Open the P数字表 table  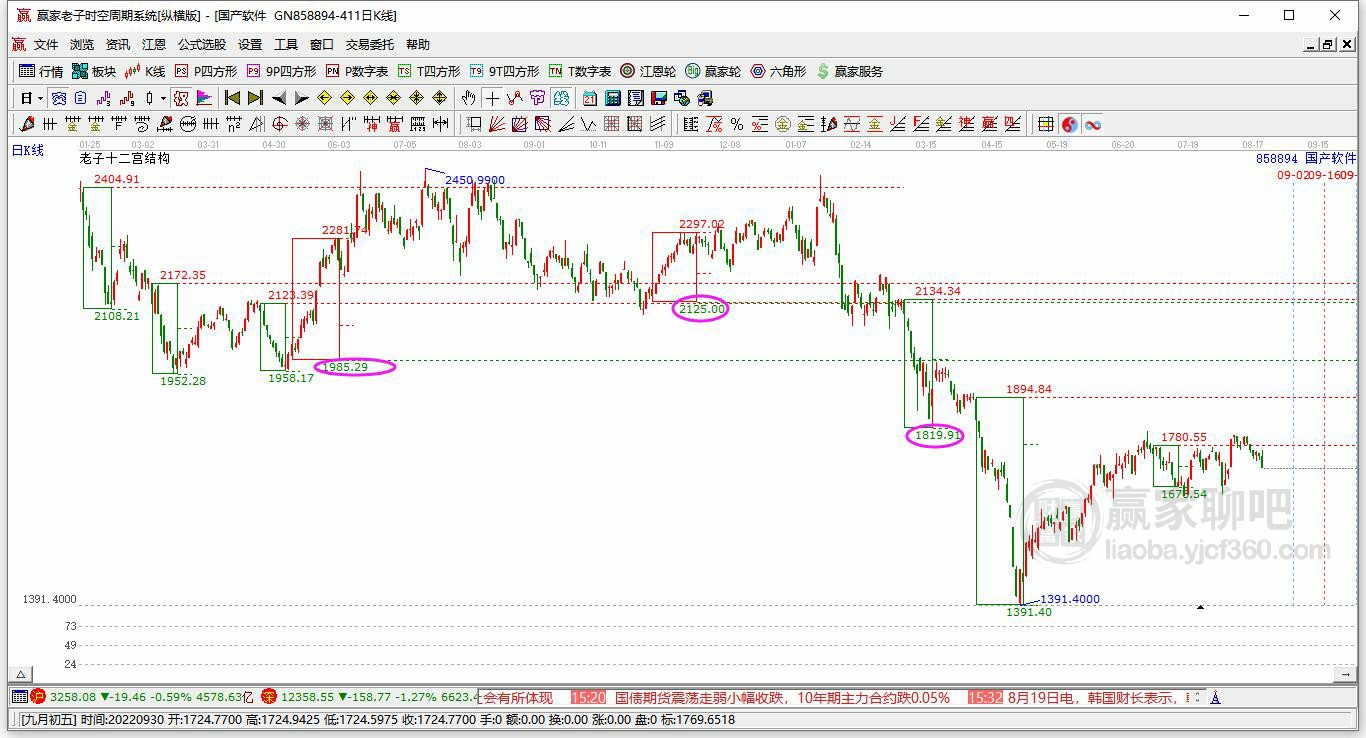pos(357,71)
